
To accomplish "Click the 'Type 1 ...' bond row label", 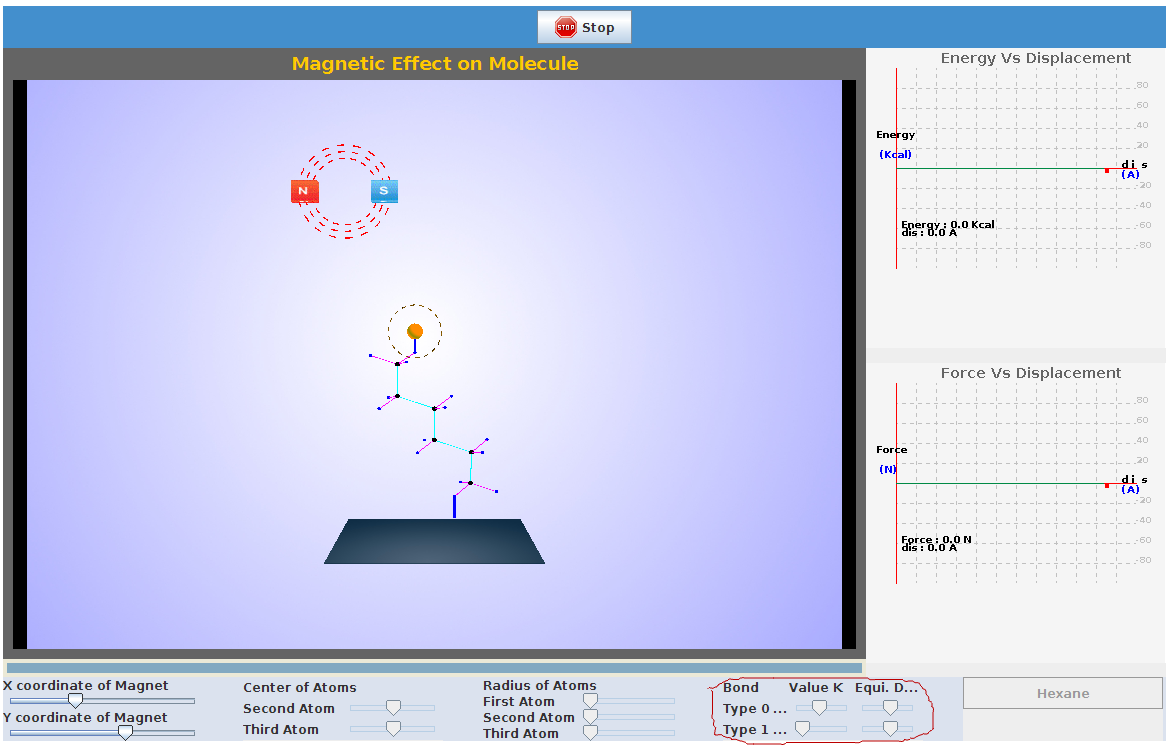I will [754, 730].
